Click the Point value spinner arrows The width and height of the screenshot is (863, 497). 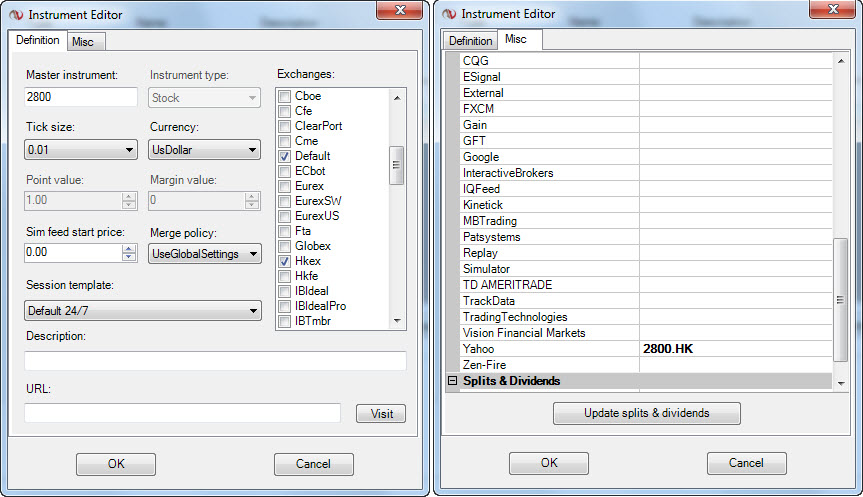pos(129,200)
